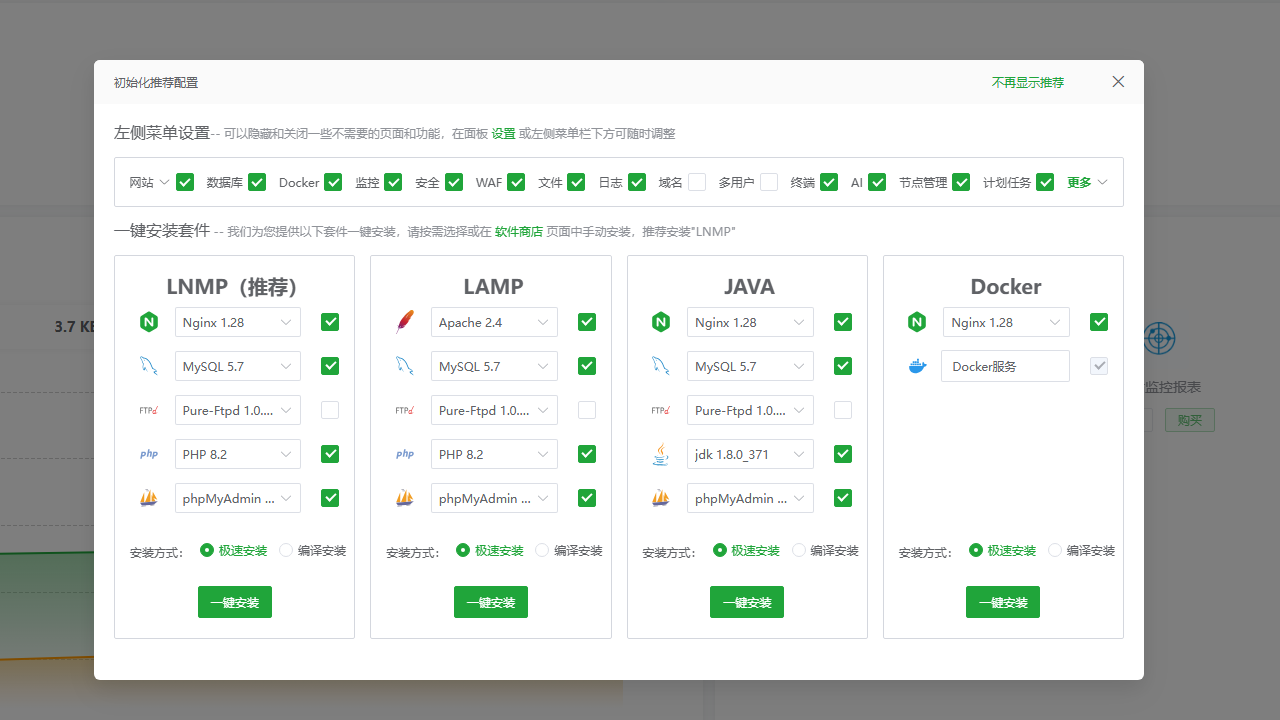This screenshot has width=1280, height=720.
Task: Click the phpMyAdmin sailboat icon in LNMP panel
Action: pos(149,498)
